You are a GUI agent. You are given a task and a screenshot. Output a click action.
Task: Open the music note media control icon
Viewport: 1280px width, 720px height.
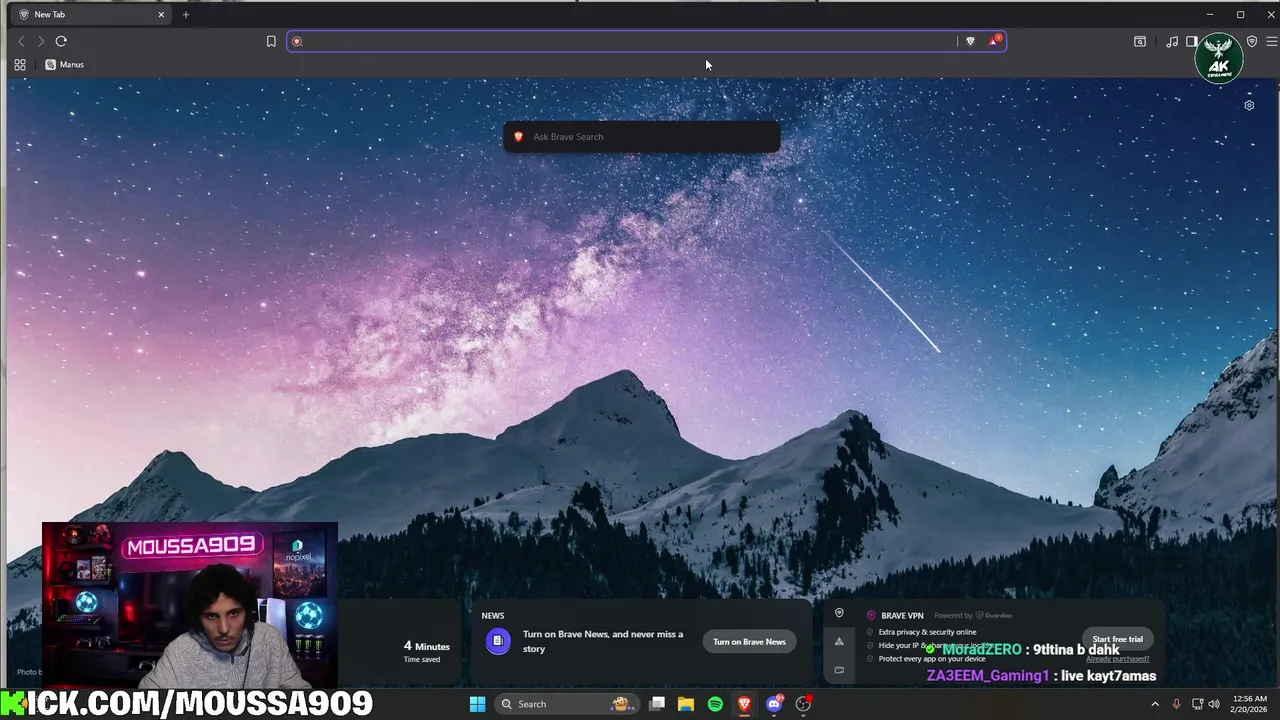[1171, 41]
